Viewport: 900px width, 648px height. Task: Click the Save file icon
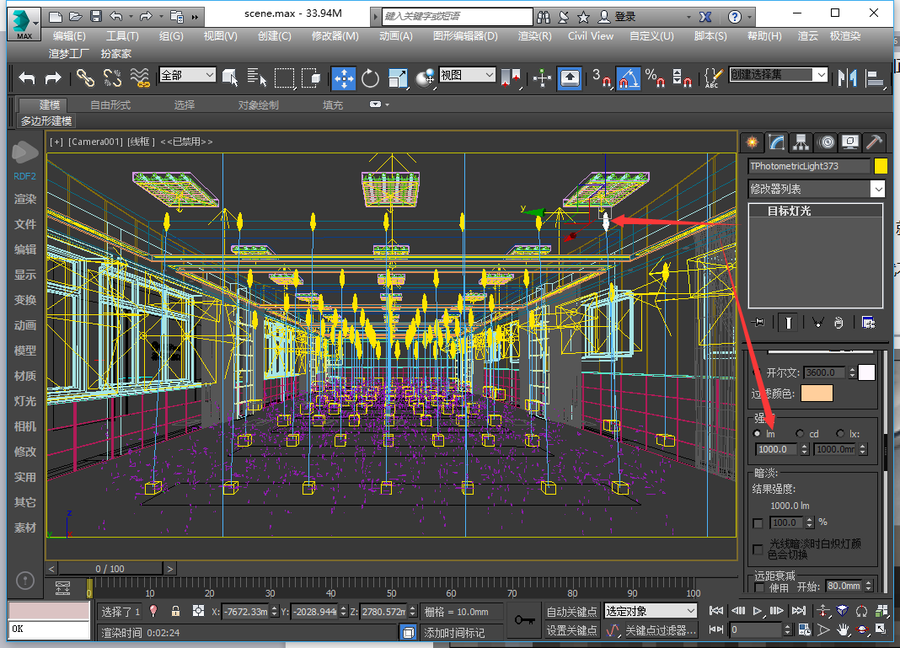point(96,16)
